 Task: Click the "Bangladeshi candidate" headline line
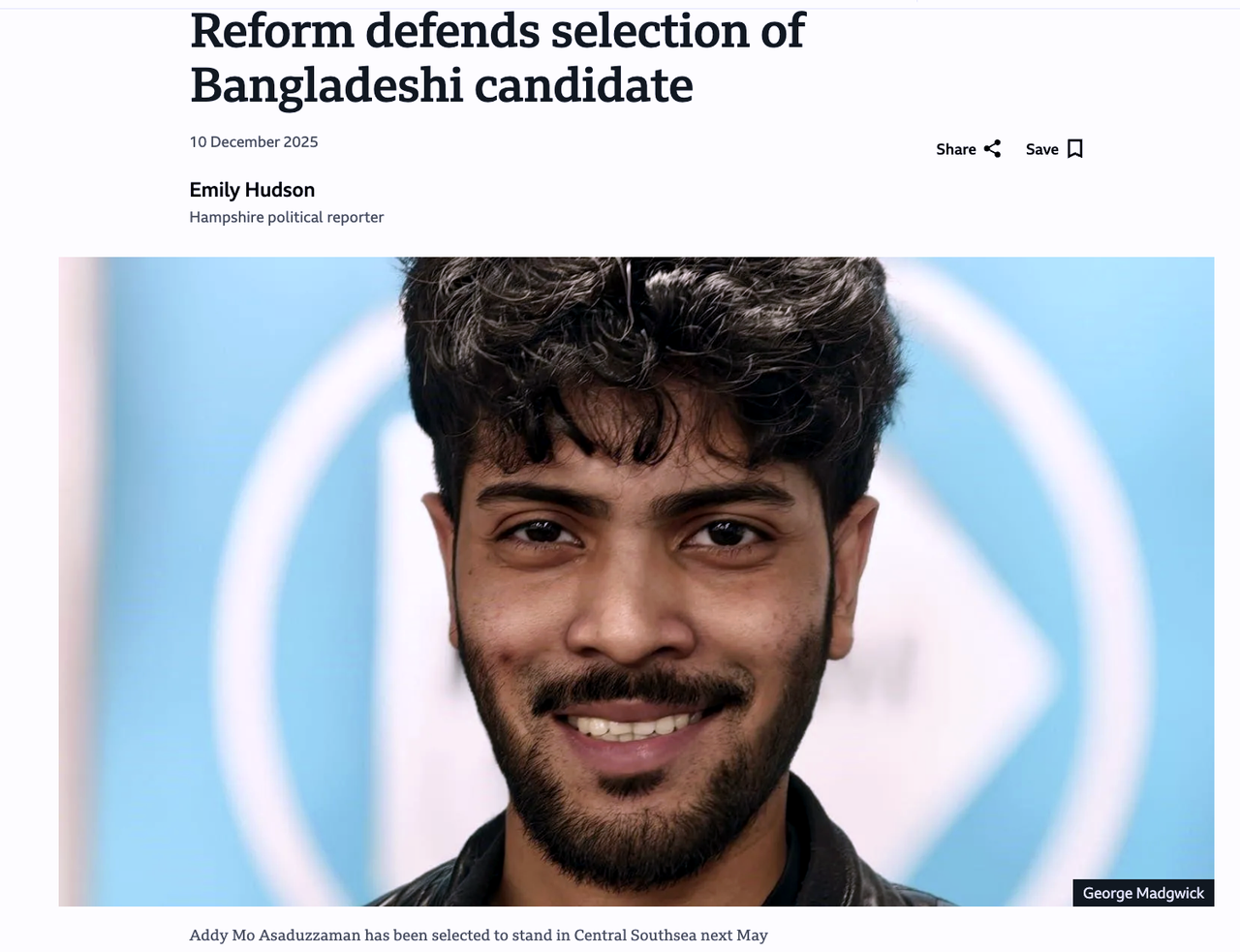tap(442, 85)
